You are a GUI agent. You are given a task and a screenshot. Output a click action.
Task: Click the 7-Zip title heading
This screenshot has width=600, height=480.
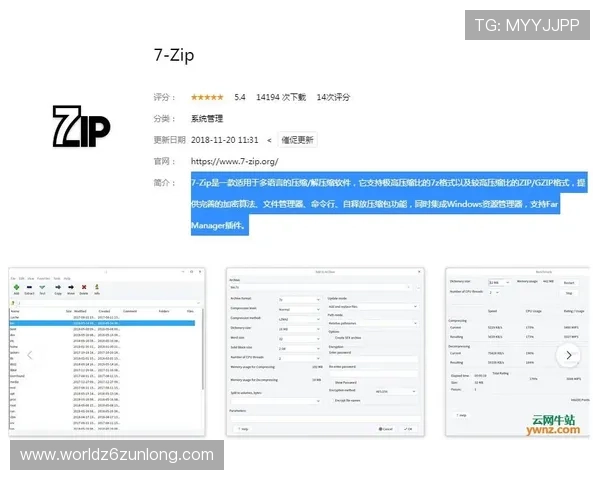(174, 56)
